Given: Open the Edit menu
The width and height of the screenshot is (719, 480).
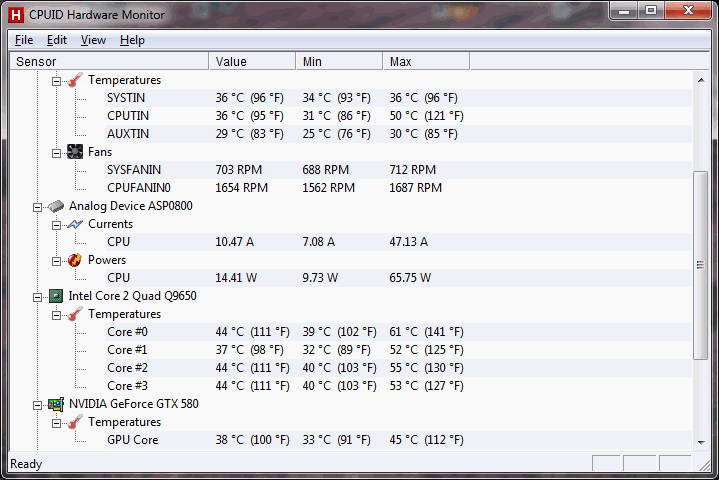Looking at the screenshot, I should click(x=57, y=40).
